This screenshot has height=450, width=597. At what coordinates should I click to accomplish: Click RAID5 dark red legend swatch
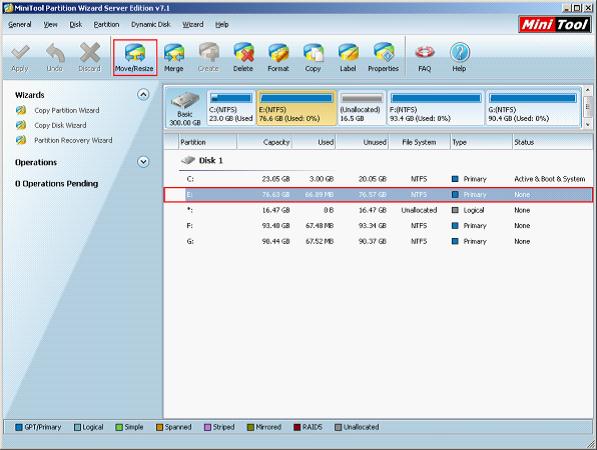pos(297,427)
